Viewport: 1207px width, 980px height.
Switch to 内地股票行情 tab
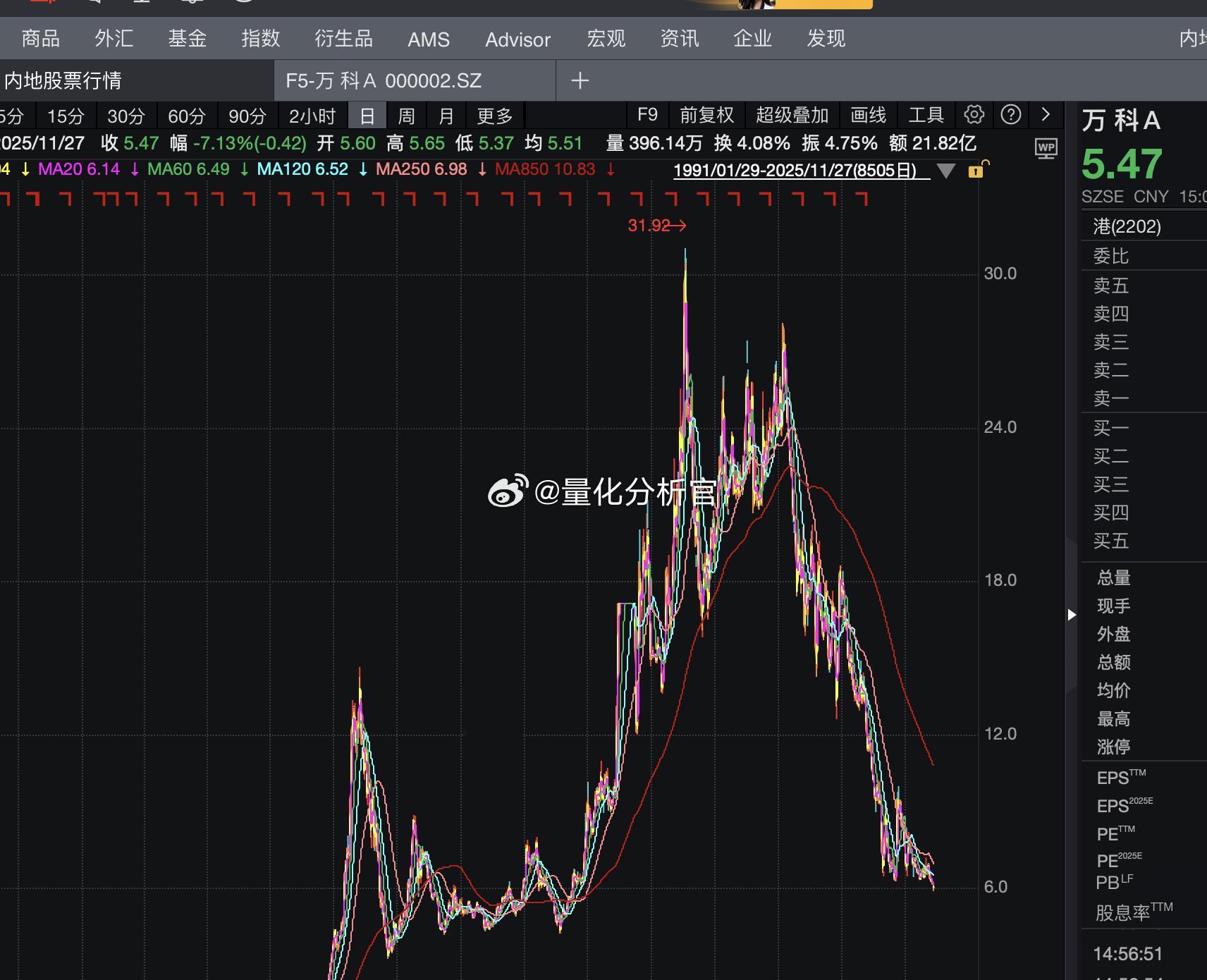pos(137,80)
